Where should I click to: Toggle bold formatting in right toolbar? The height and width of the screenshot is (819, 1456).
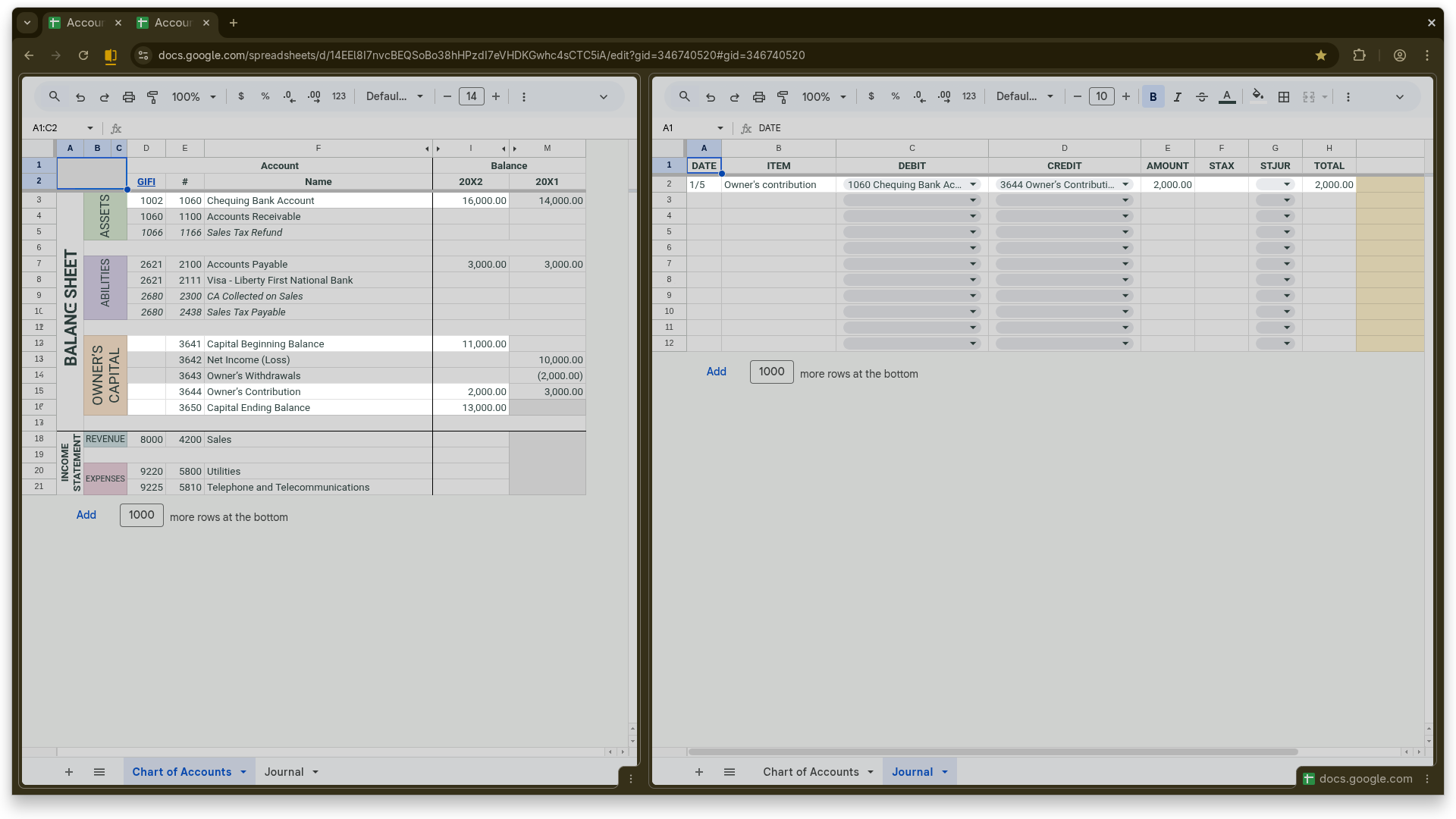tap(1153, 97)
